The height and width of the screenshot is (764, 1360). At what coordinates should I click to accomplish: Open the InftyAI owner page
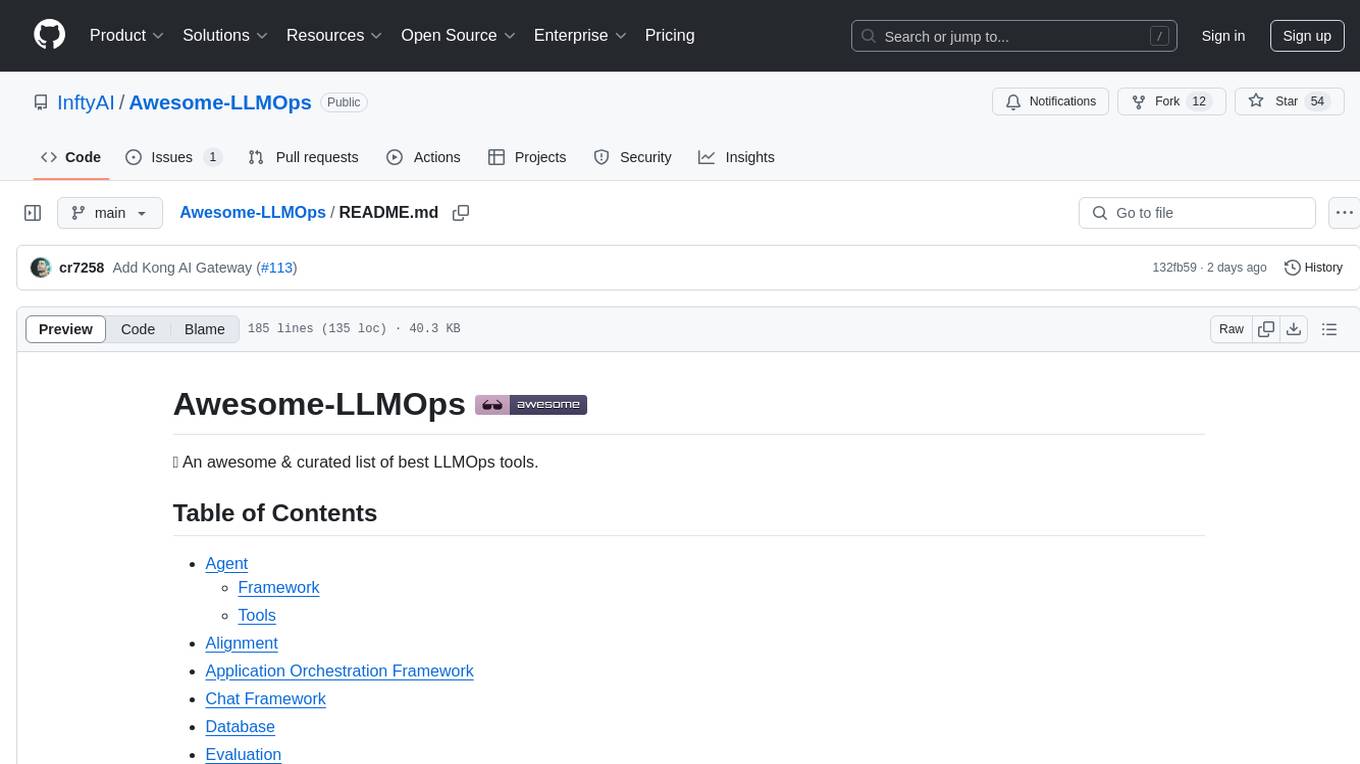click(86, 102)
